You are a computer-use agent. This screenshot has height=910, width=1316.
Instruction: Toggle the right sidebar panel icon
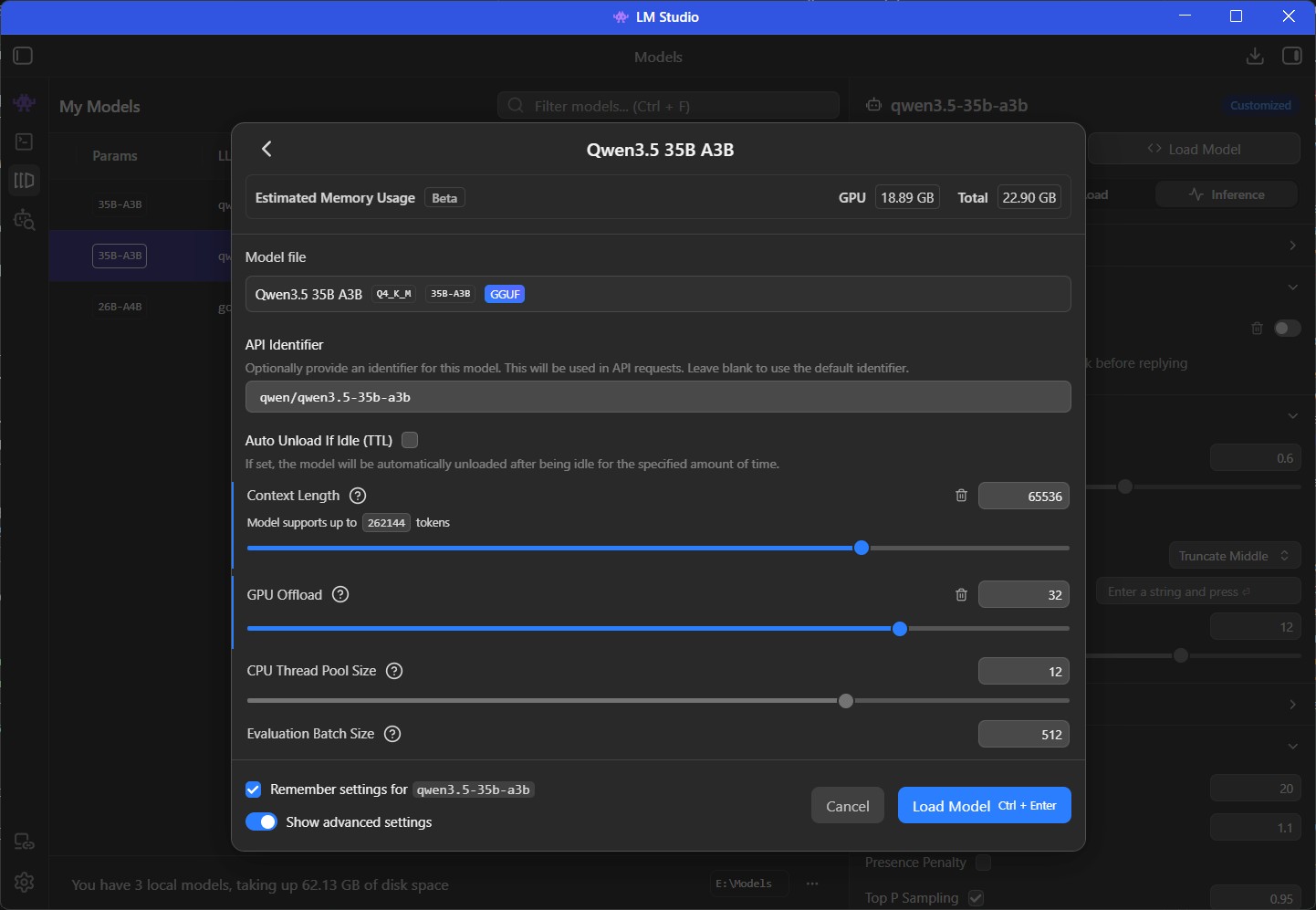coord(1292,56)
